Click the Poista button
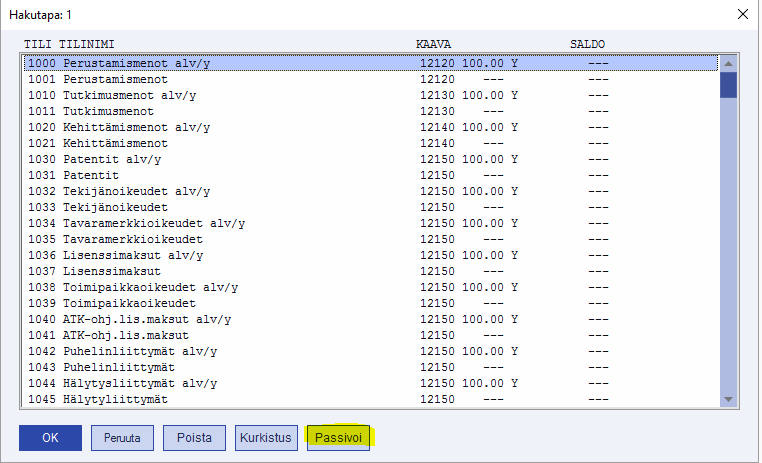The image size is (762, 463). tap(193, 438)
